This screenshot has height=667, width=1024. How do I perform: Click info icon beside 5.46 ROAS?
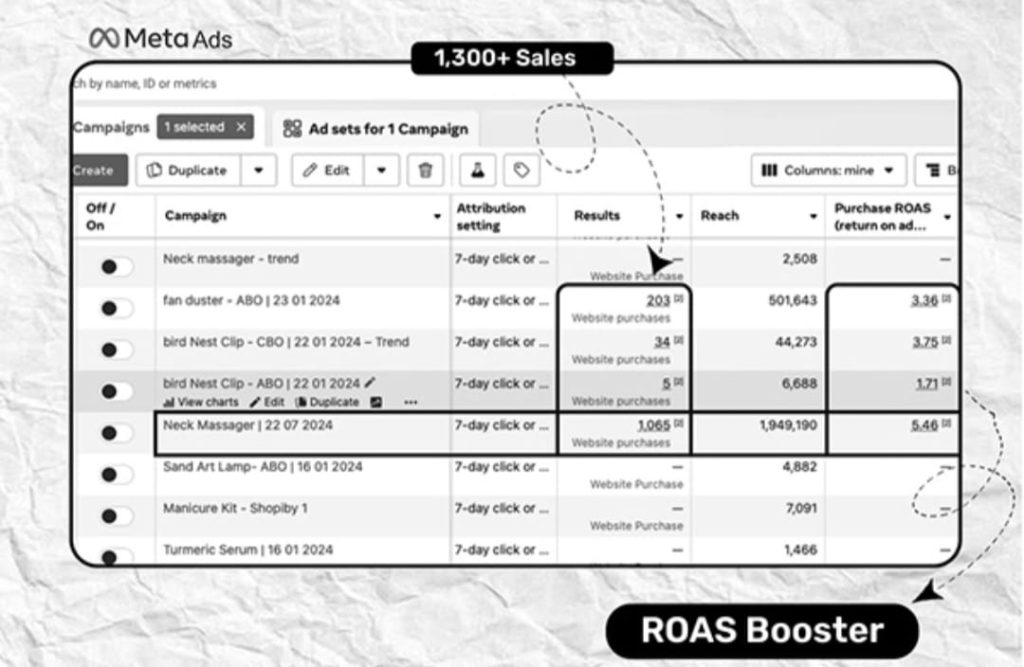coord(946,423)
